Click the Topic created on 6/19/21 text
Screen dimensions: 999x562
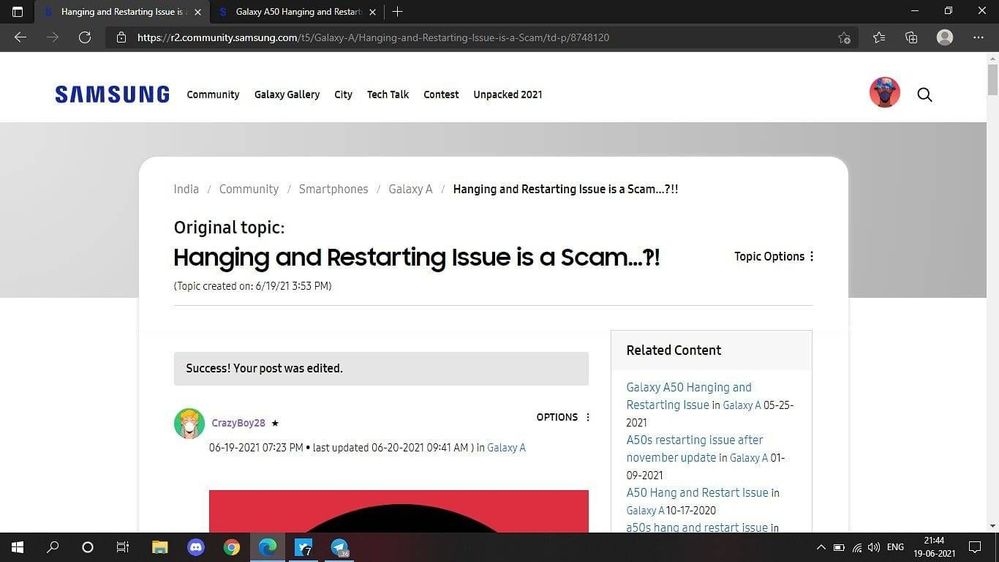tap(252, 286)
